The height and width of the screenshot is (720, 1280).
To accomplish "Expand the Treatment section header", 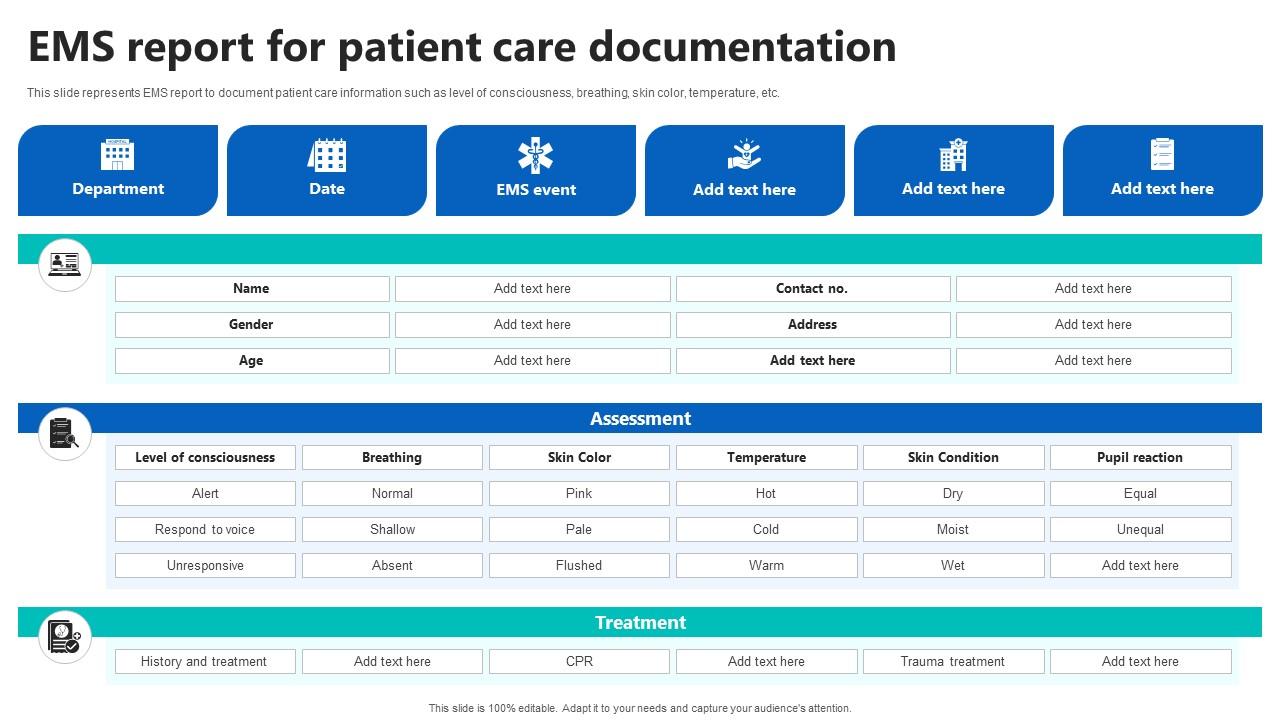I will 640,622.
